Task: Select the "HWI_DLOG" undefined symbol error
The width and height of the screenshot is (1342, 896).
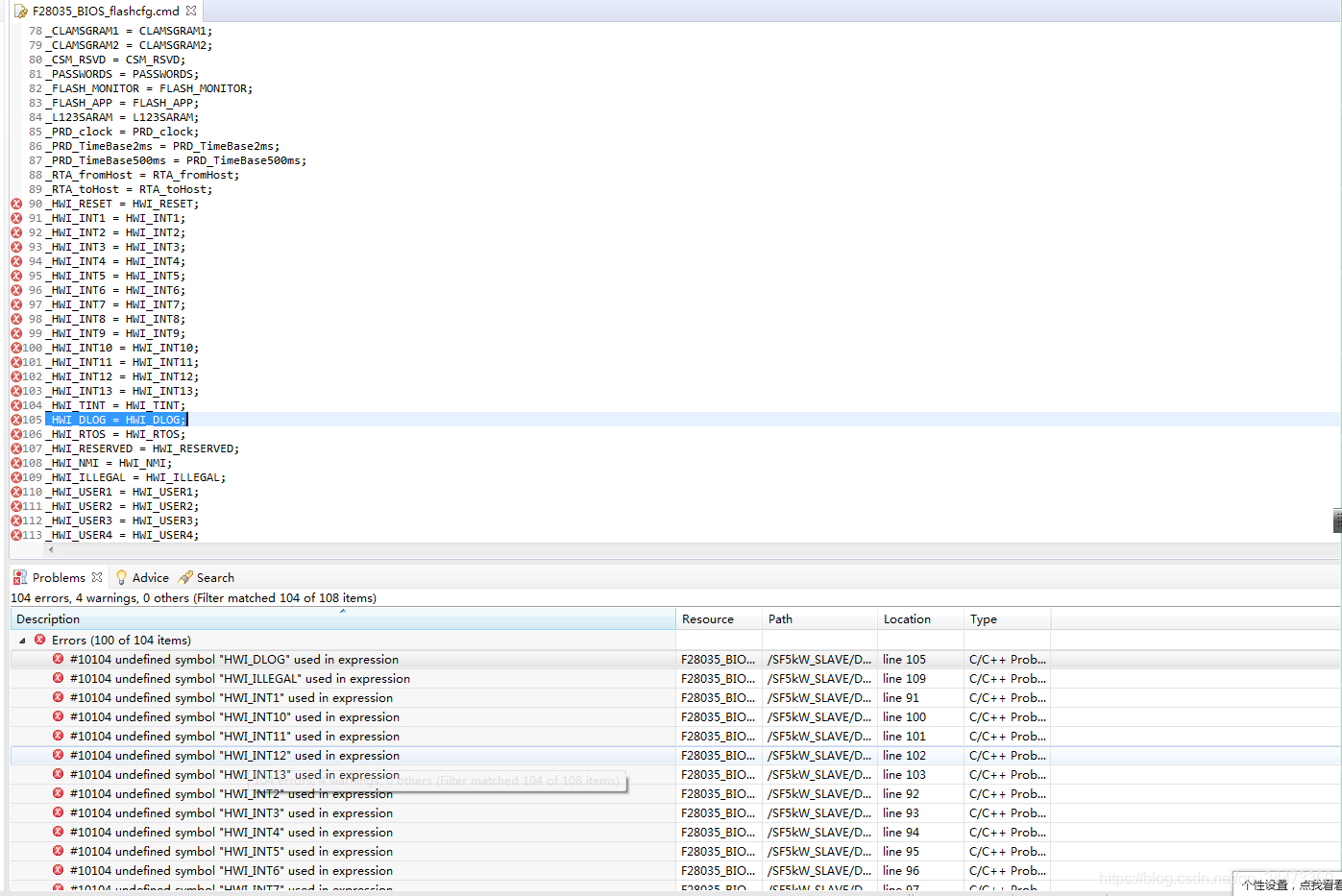Action: [234, 660]
